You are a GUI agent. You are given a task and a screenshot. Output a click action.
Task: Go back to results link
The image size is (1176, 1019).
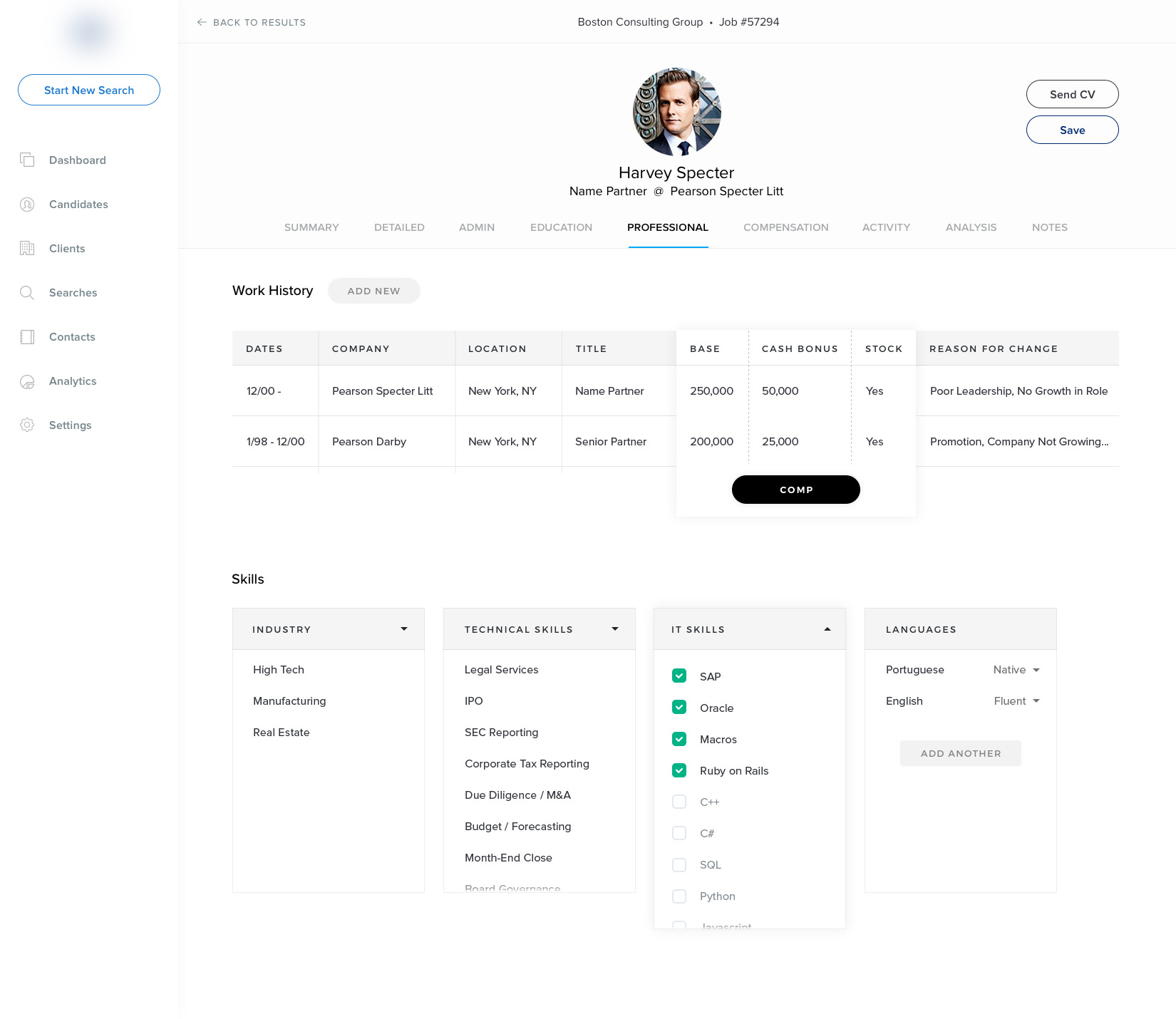(252, 22)
